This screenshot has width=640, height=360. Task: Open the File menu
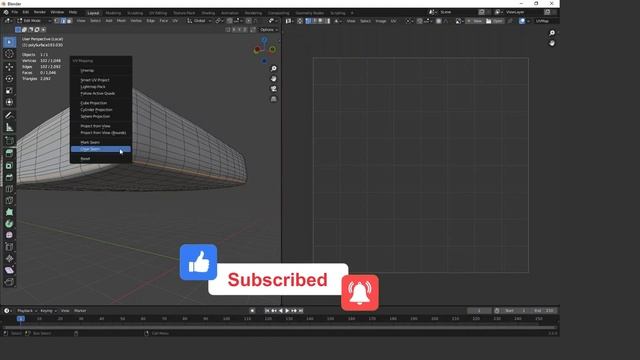click(15, 12)
